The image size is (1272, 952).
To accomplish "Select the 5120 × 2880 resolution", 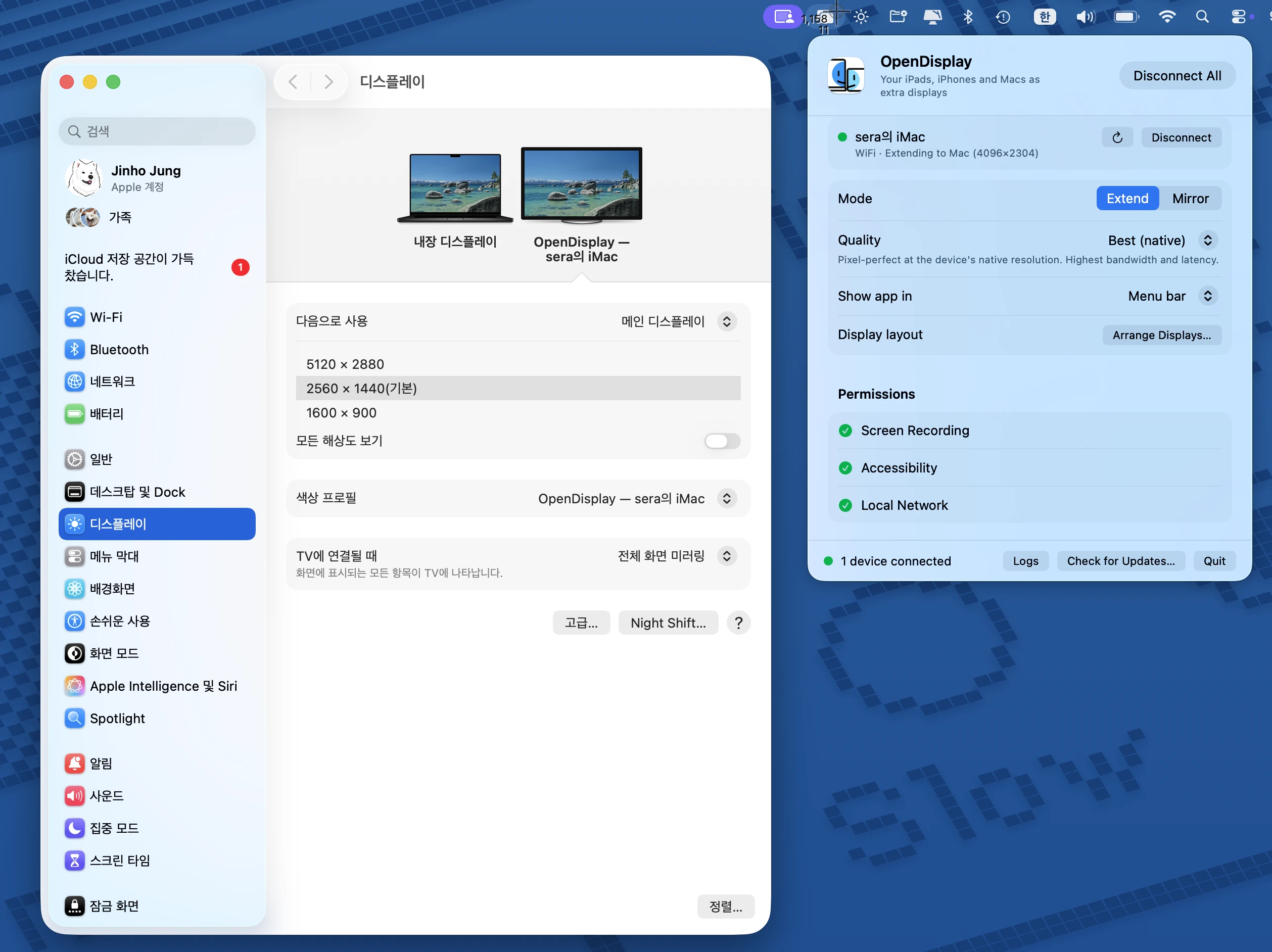I will [518, 364].
